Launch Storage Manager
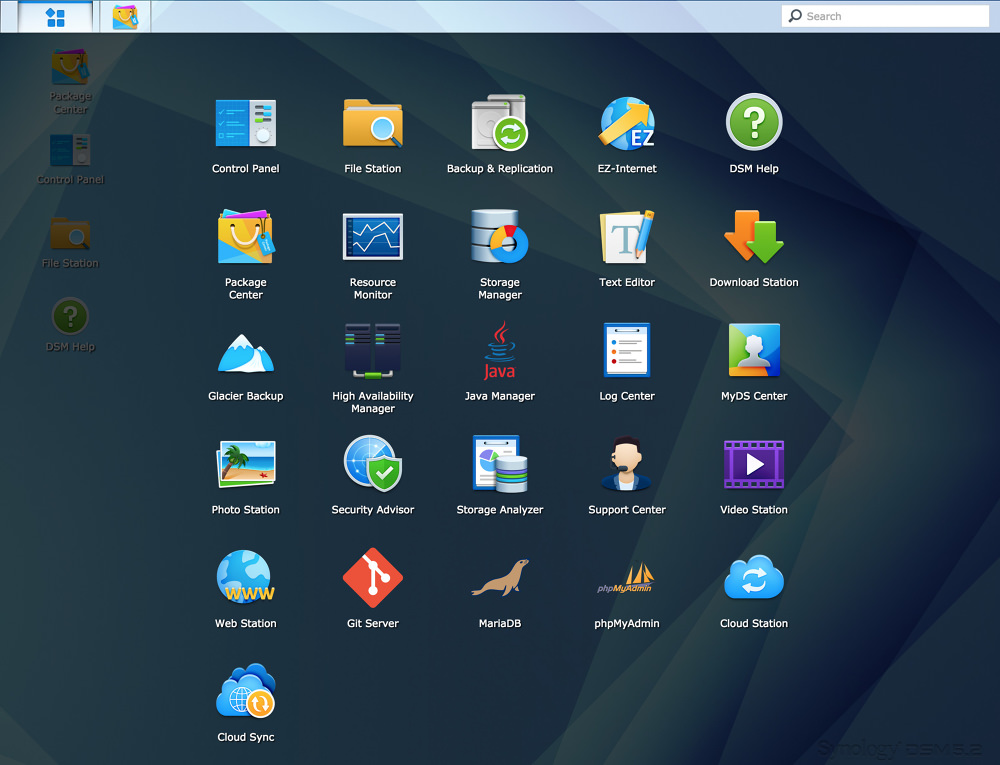Viewport: 1000px width, 765px height. 499,238
